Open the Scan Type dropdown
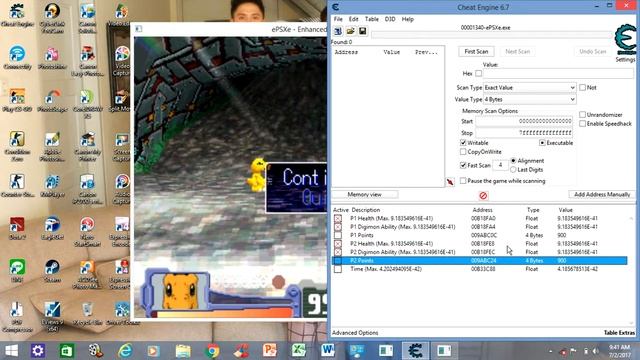Image resolution: width=640 pixels, height=360 pixels. [x=530, y=88]
